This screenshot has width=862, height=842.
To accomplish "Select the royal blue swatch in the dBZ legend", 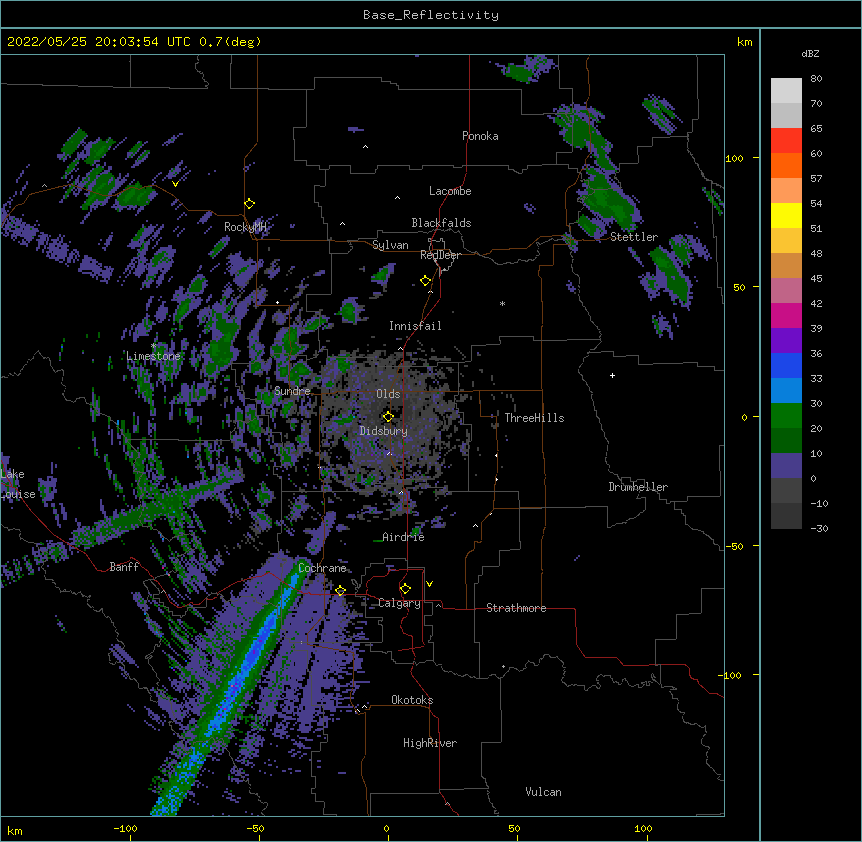I will click(x=786, y=365).
